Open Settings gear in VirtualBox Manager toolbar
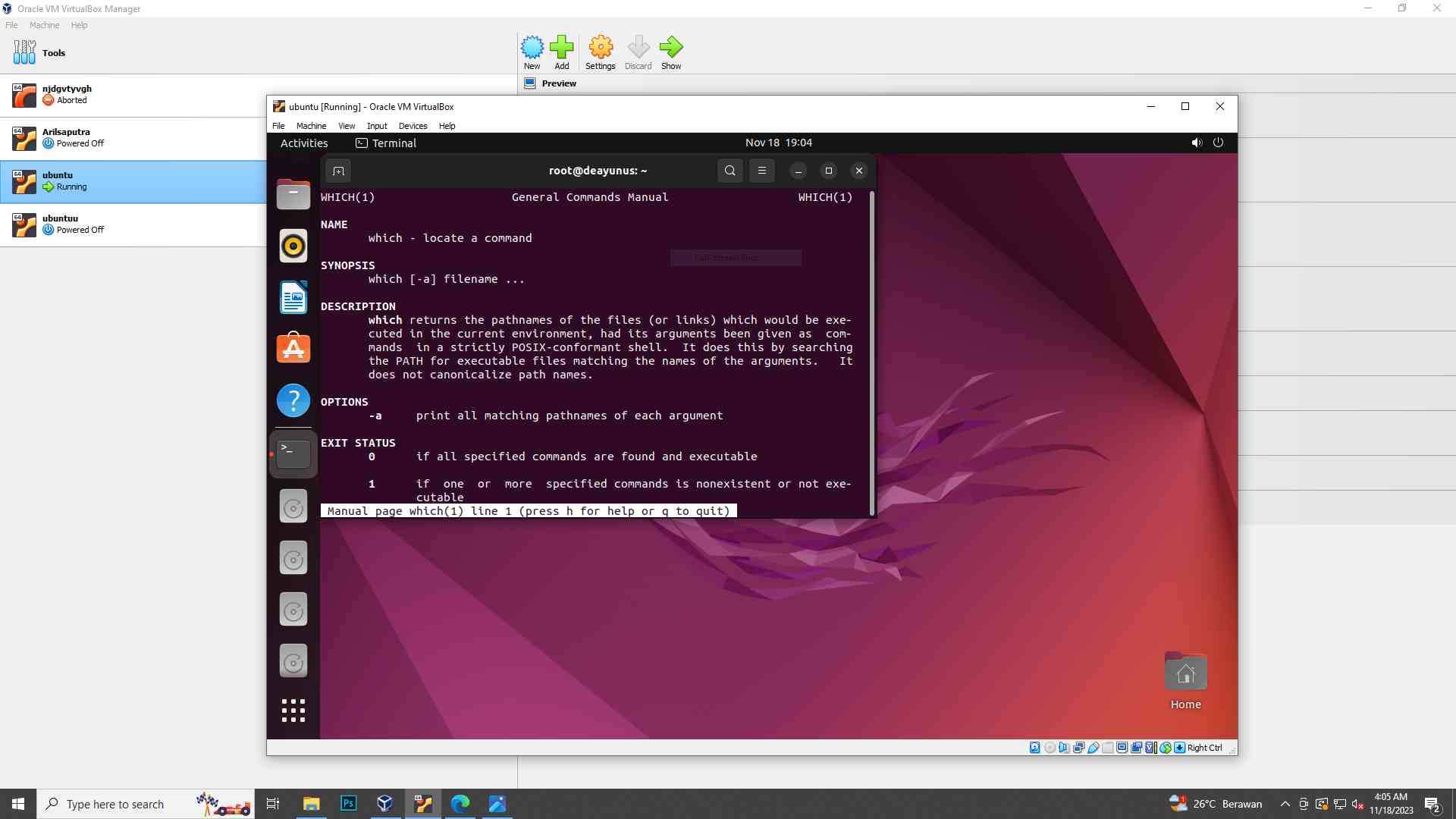The height and width of the screenshot is (819, 1456). (x=601, y=52)
